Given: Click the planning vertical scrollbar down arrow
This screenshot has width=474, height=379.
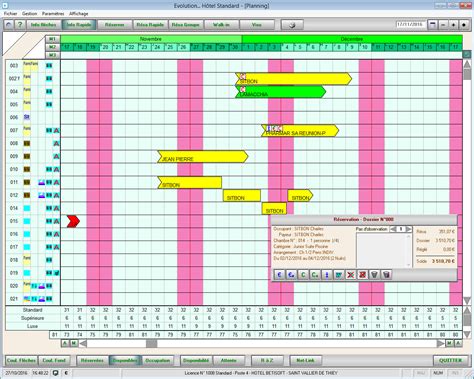Looking at the screenshot, I should coord(467,301).
